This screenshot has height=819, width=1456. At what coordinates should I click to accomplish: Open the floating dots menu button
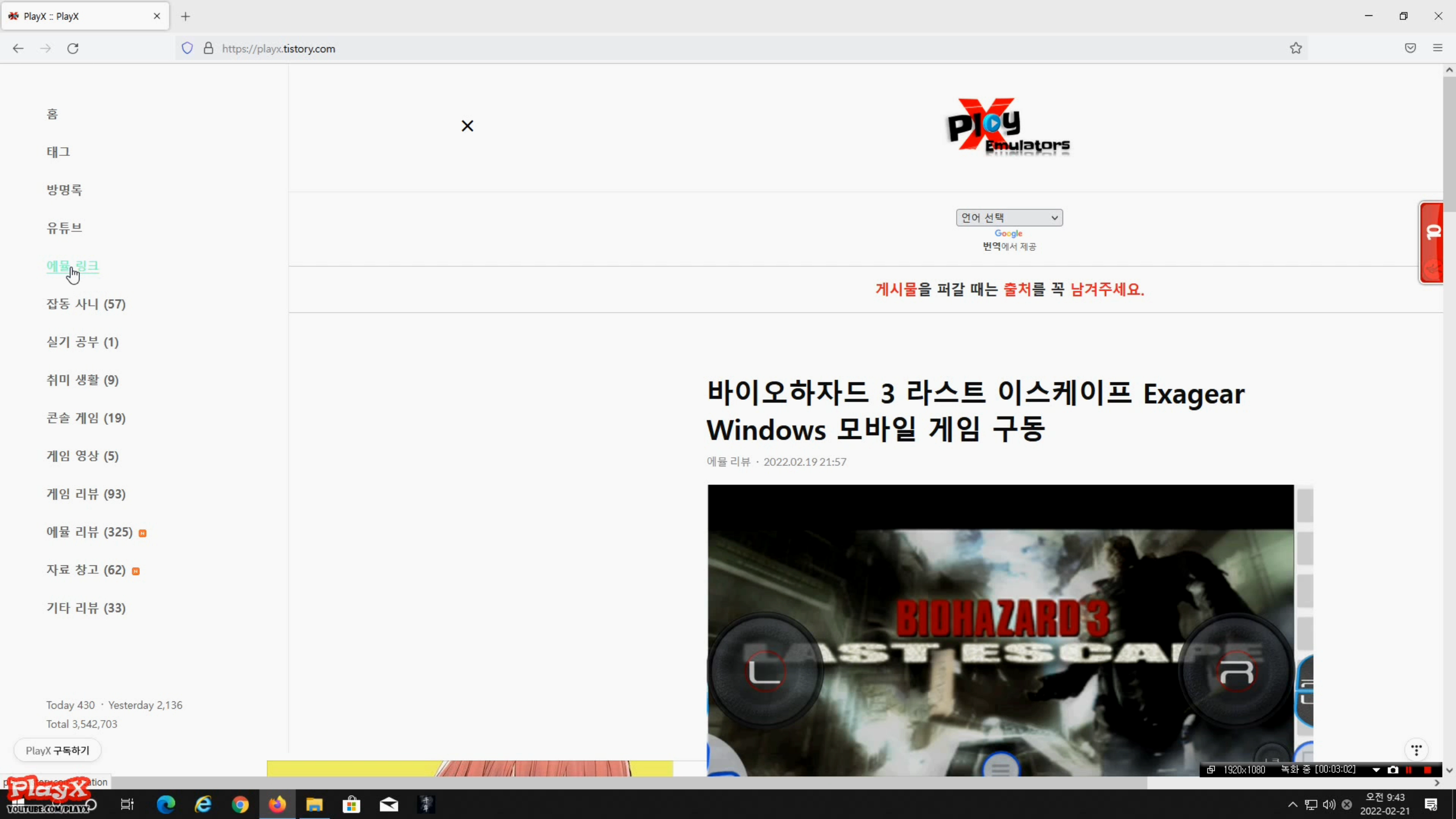click(1416, 750)
